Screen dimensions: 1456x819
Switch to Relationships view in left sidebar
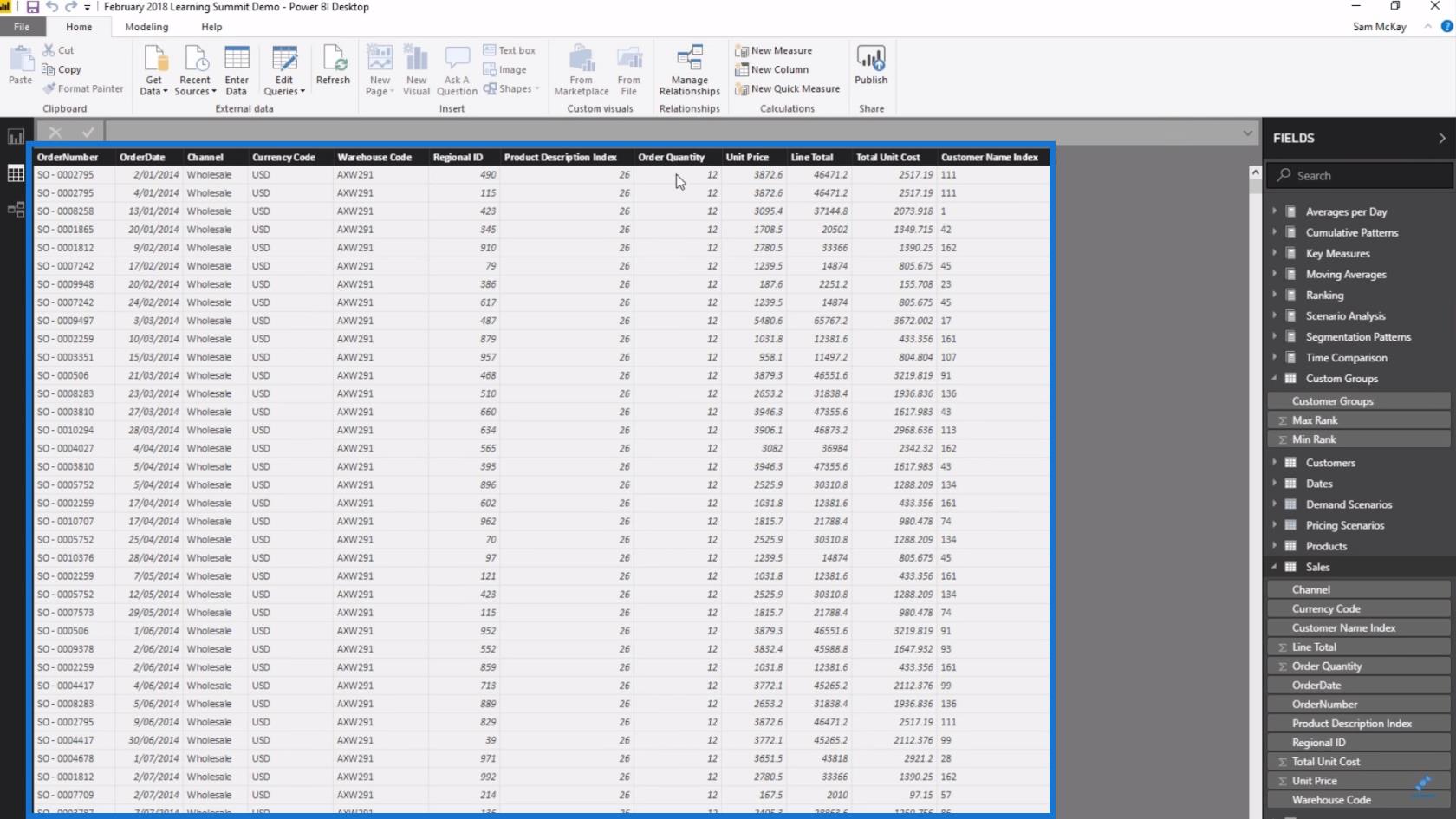(x=16, y=210)
